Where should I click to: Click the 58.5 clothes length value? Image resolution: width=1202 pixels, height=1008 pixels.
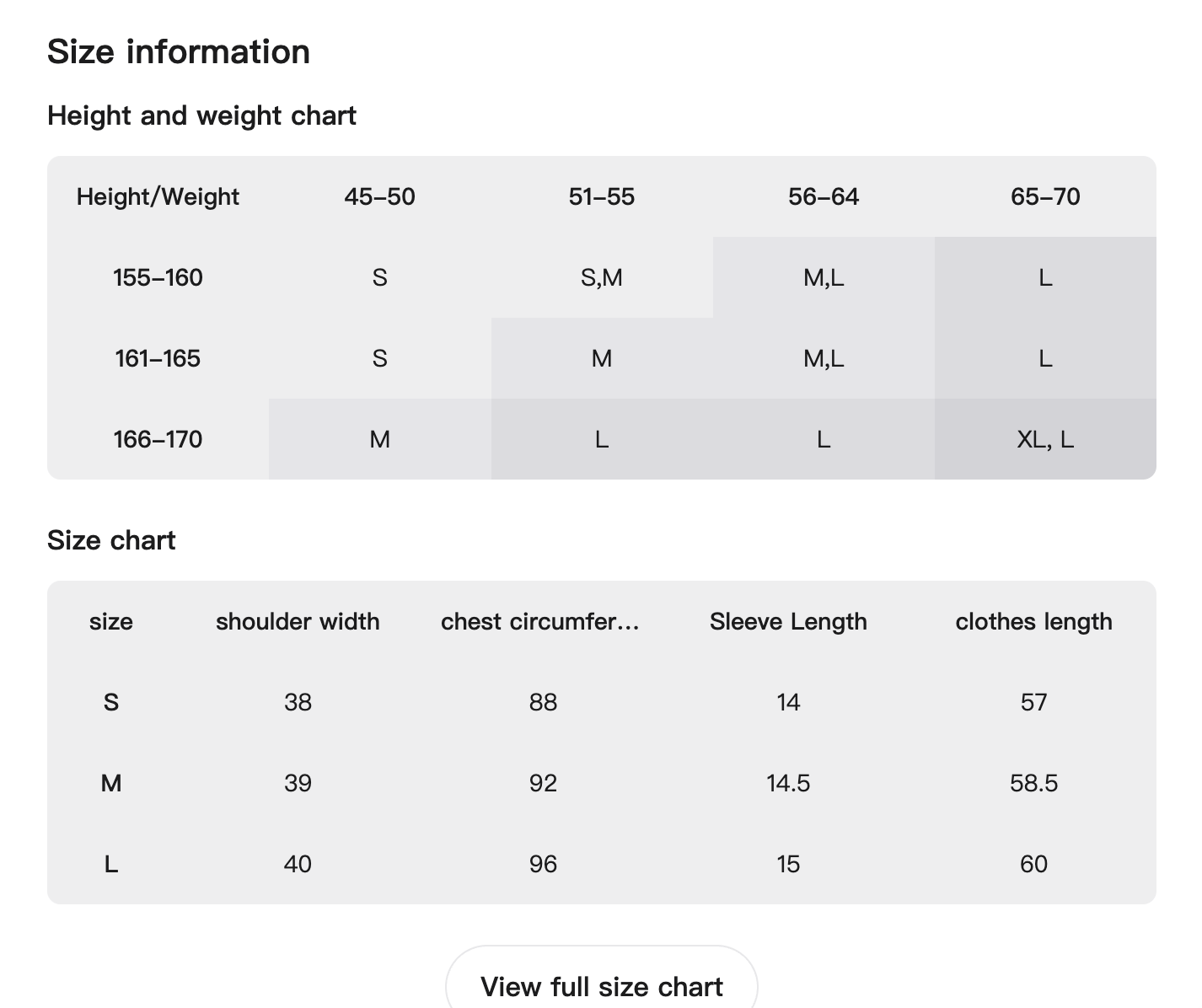pos(1033,783)
